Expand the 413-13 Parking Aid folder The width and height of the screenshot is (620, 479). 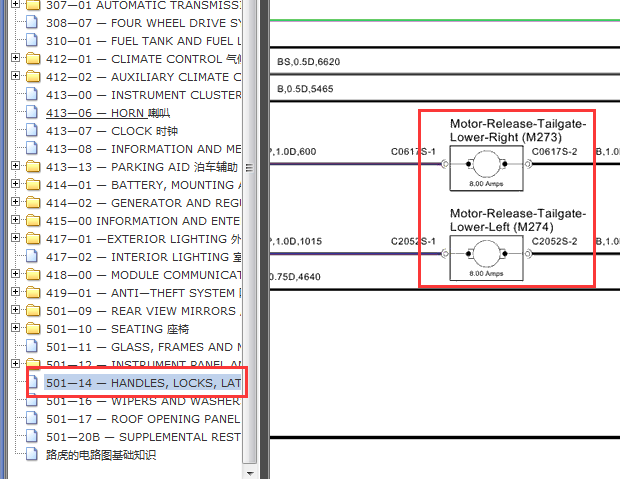pyautogui.click(x=15, y=166)
